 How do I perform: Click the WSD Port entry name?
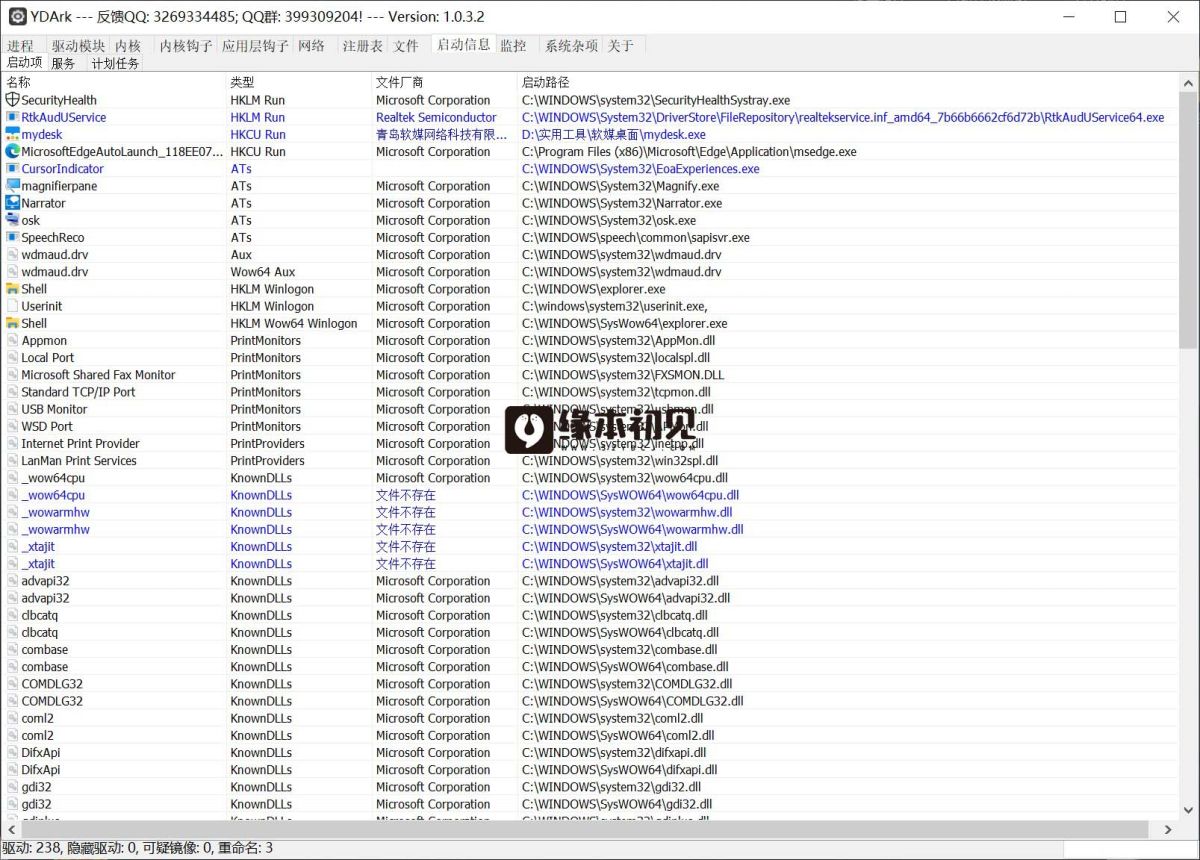[47, 426]
